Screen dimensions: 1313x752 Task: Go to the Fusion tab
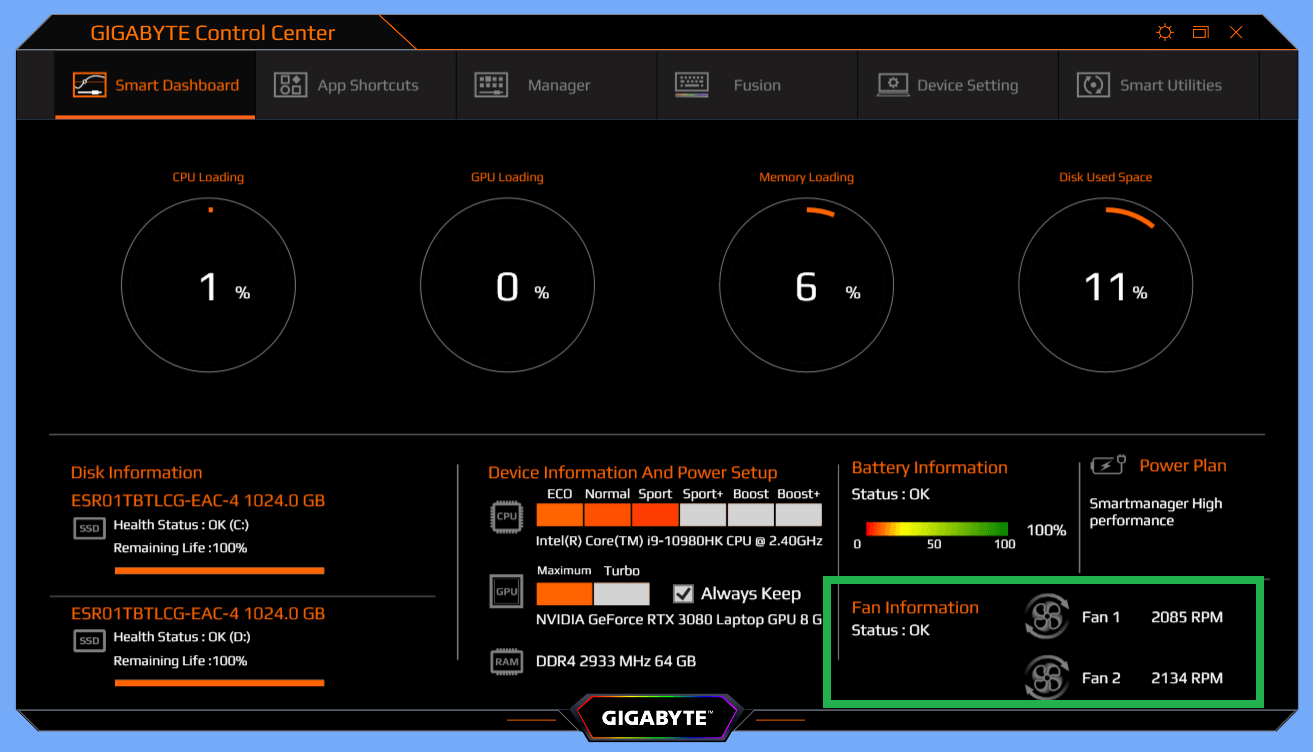tap(757, 85)
